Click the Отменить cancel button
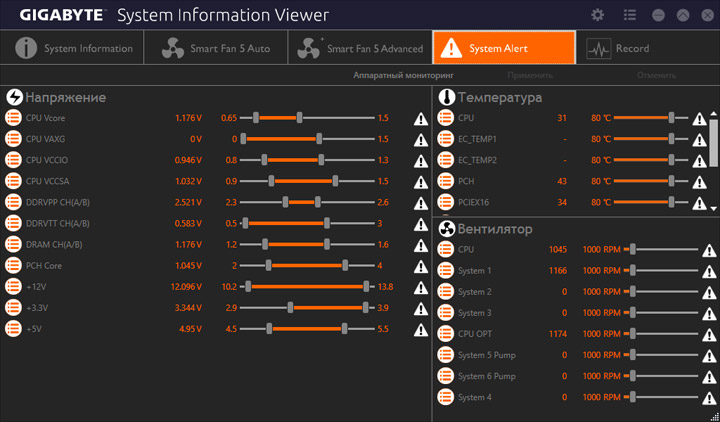720x422 pixels. pyautogui.click(x=656, y=75)
